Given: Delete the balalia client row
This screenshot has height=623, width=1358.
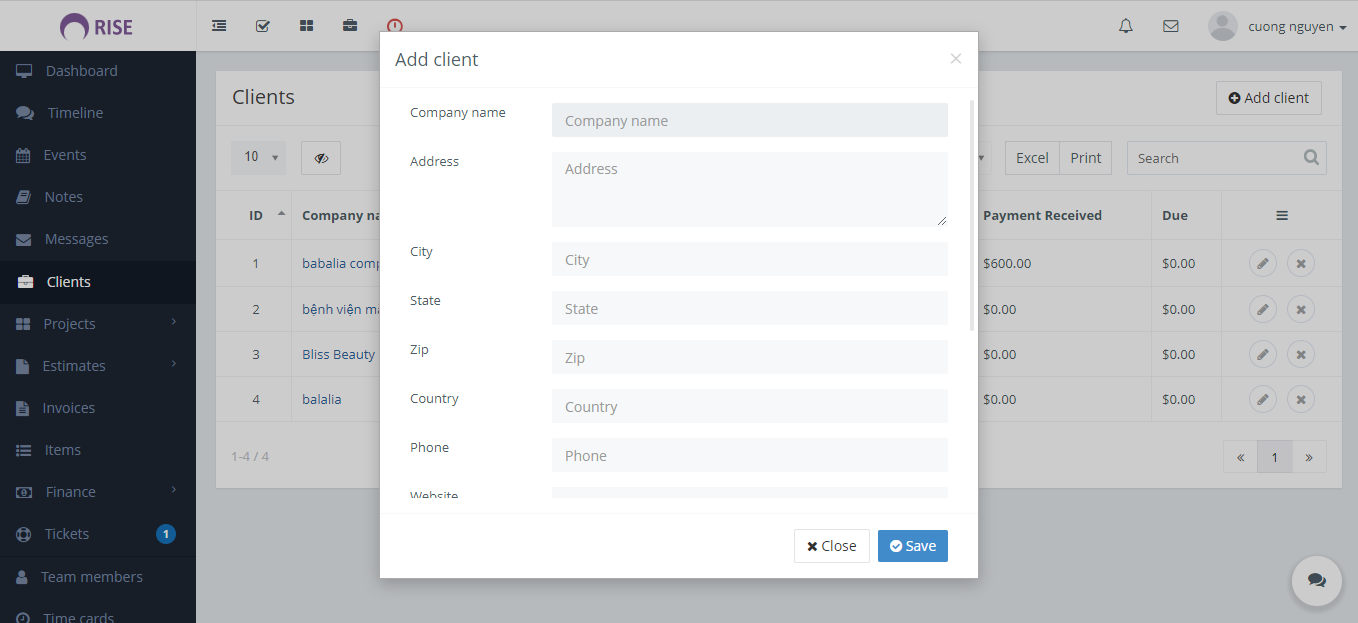Looking at the screenshot, I should point(1301,399).
